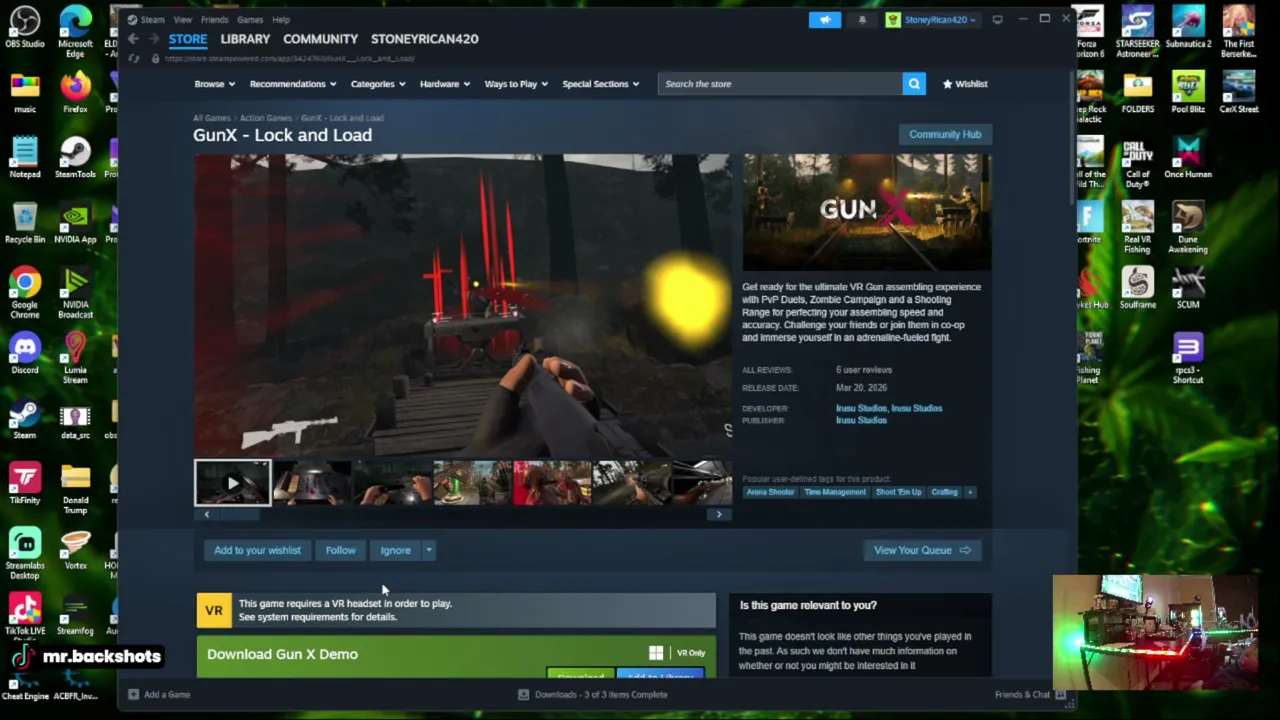Viewport: 1280px width, 720px height.
Task: Switch to the LIBRARY tab
Action: [x=245, y=39]
